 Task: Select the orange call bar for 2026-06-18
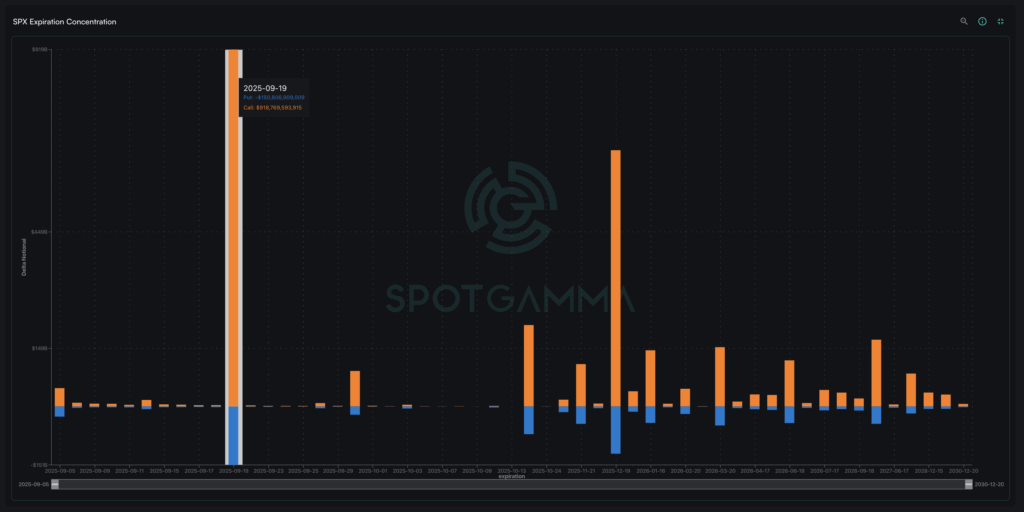[x=789, y=383]
